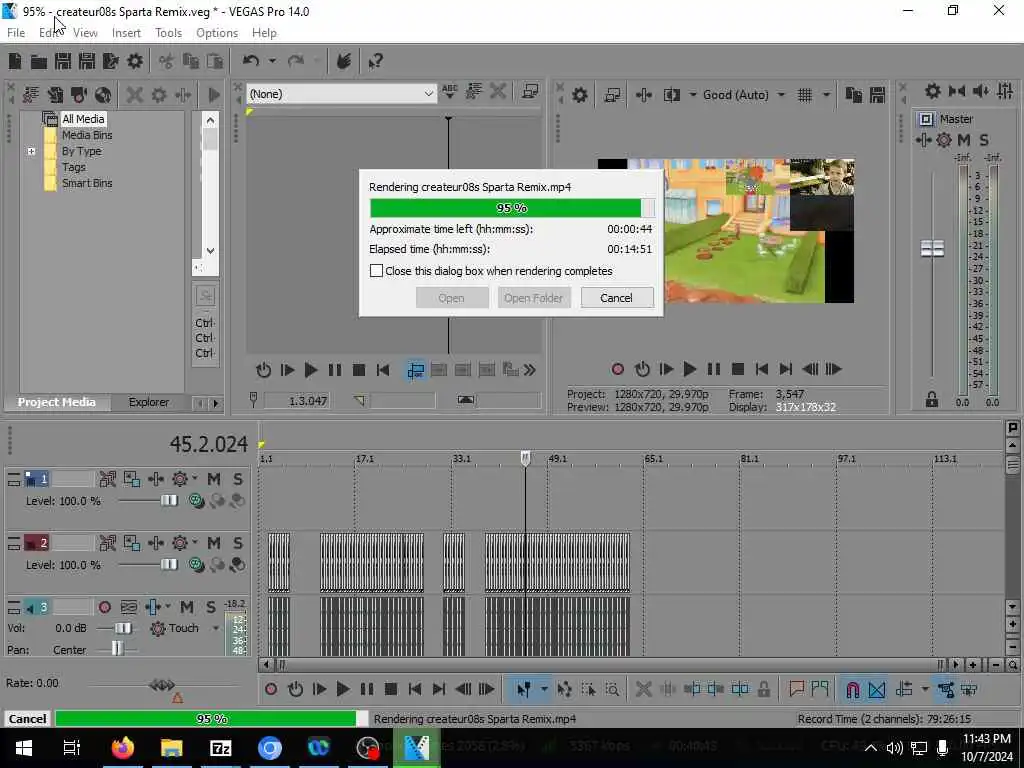Solo video track 2

(238, 543)
